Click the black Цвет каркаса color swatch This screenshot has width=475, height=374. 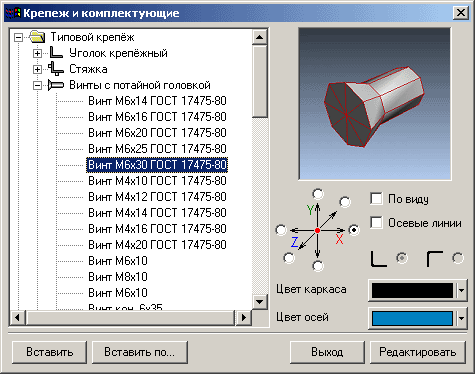(x=412, y=290)
